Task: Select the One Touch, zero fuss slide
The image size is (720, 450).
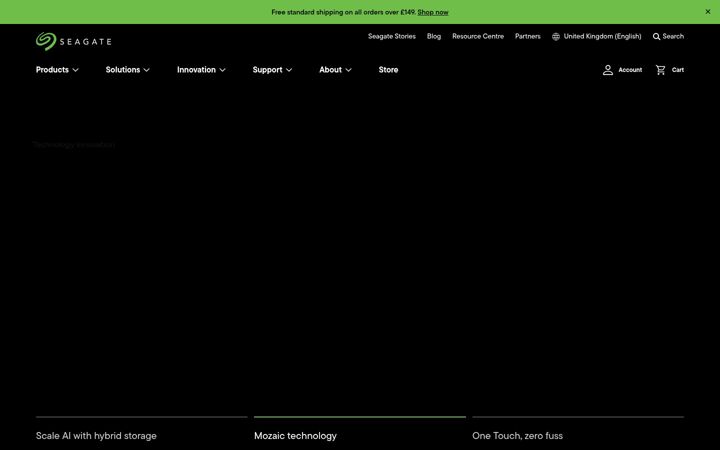Action: coord(517,436)
